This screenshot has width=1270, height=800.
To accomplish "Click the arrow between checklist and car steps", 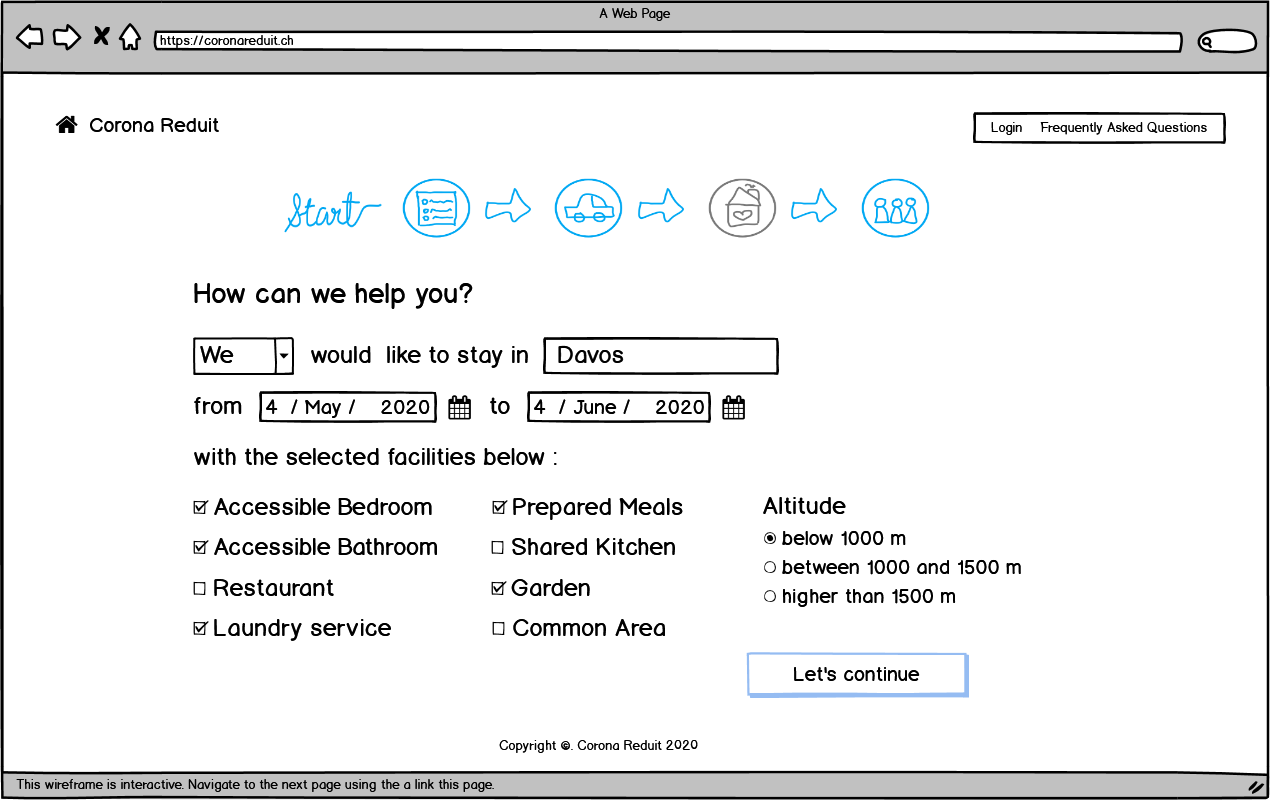I will pos(509,207).
